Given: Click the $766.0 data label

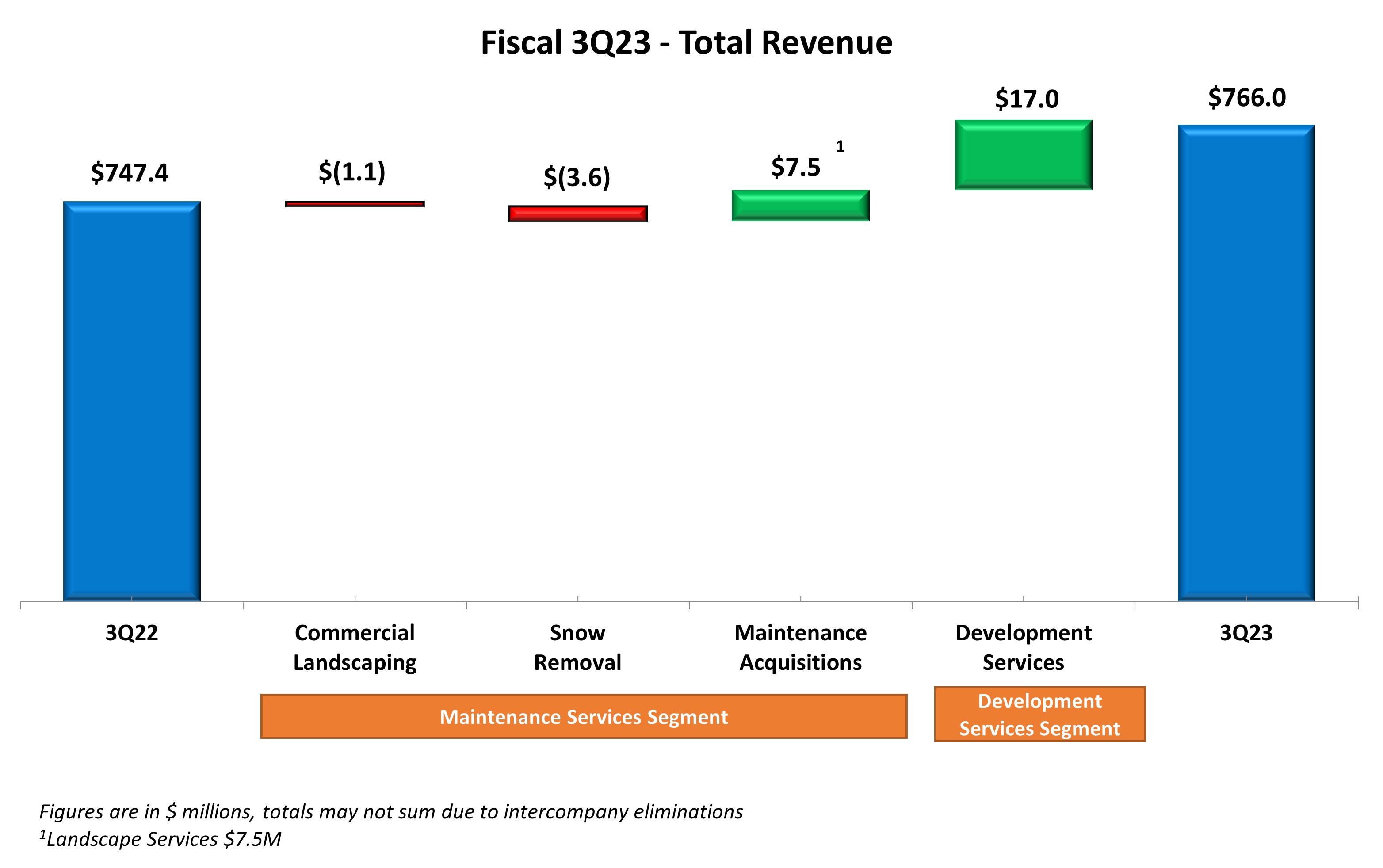Looking at the screenshot, I should pos(1246,98).
